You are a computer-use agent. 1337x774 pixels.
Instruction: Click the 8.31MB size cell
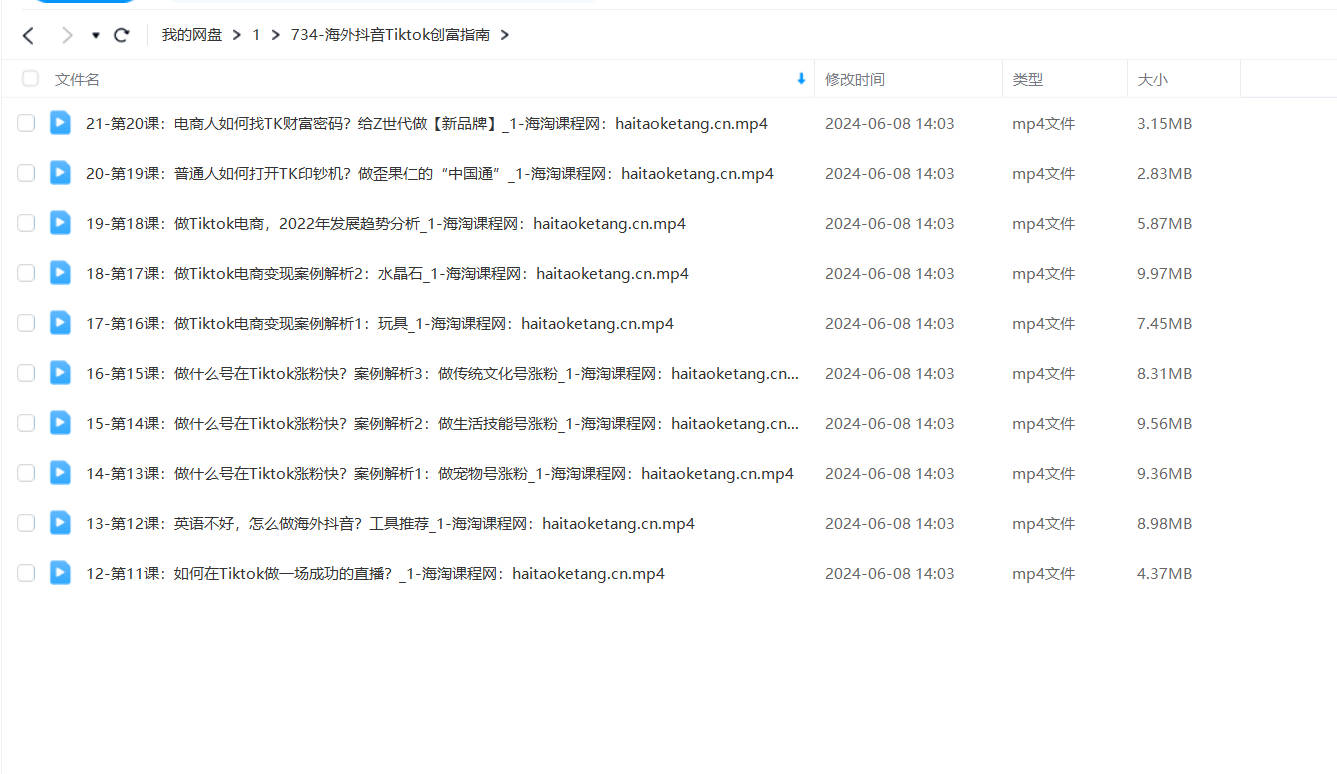1164,374
